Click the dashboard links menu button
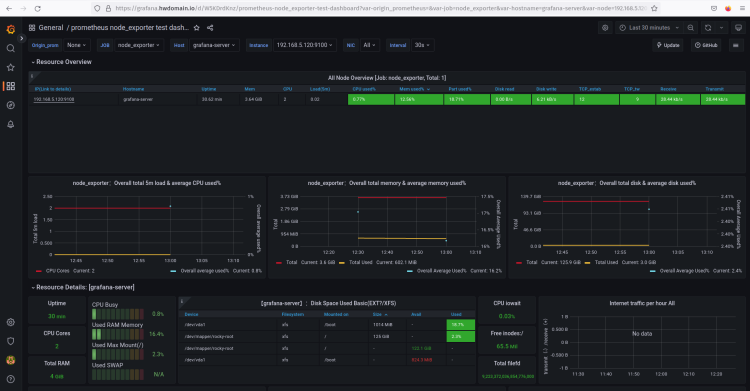Screen dimensions: 750x391 [736, 45]
